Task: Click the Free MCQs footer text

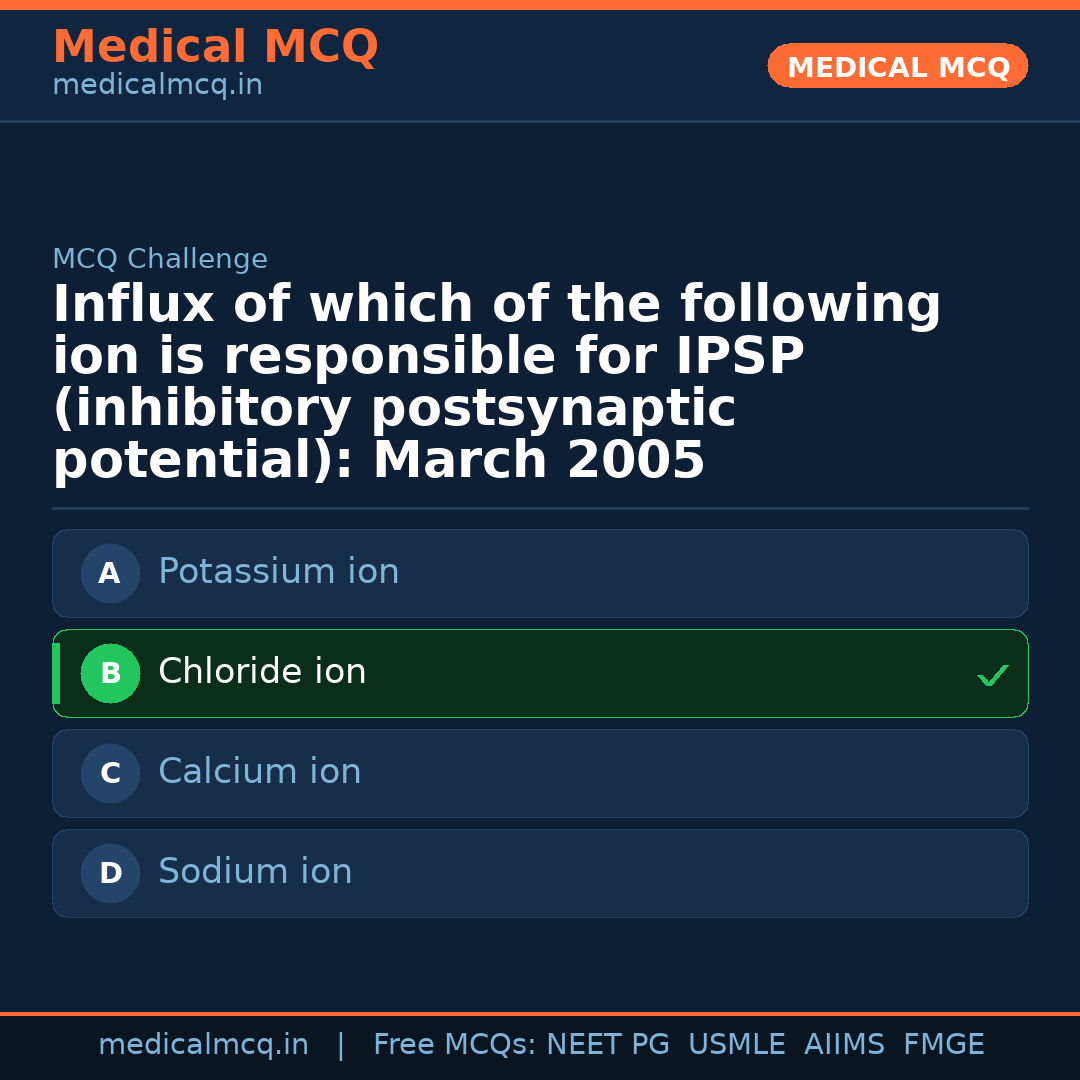Action: (455, 1045)
